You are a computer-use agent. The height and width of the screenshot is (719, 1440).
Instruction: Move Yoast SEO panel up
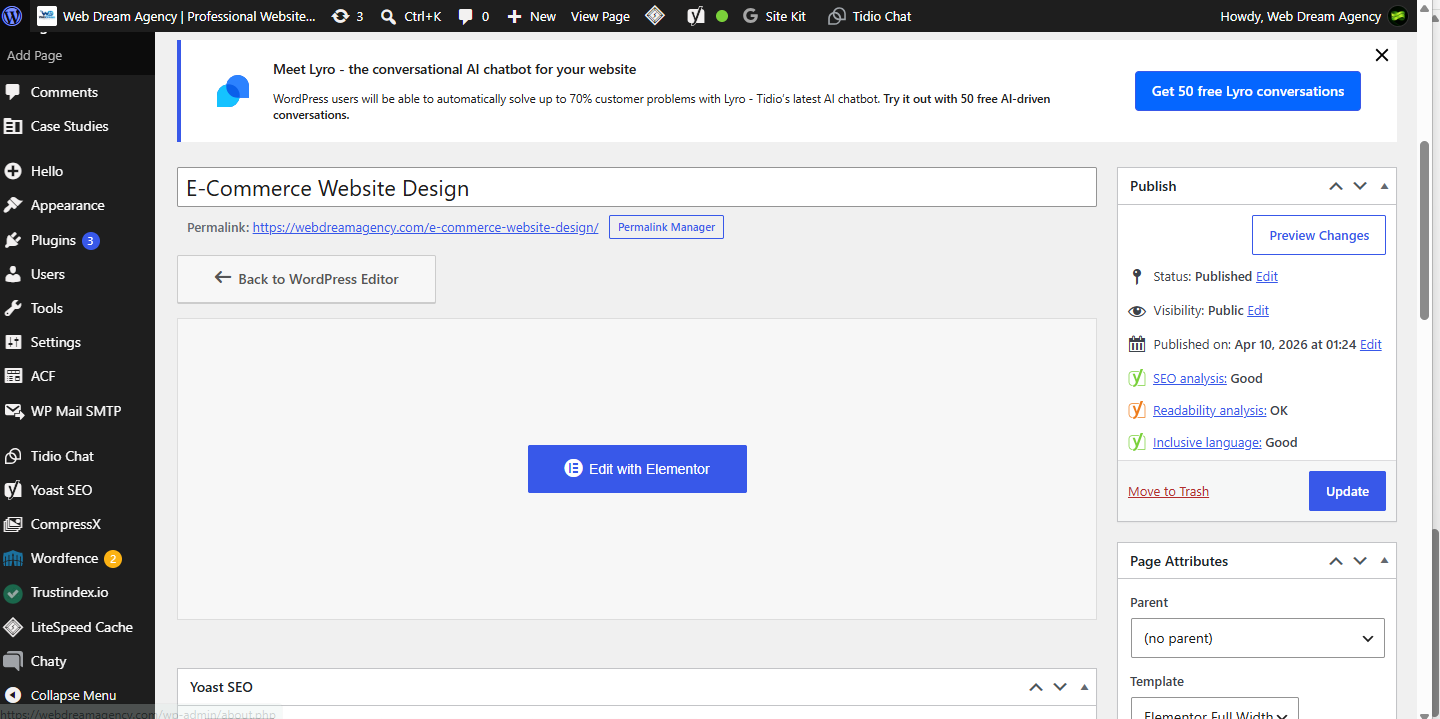tap(1035, 687)
